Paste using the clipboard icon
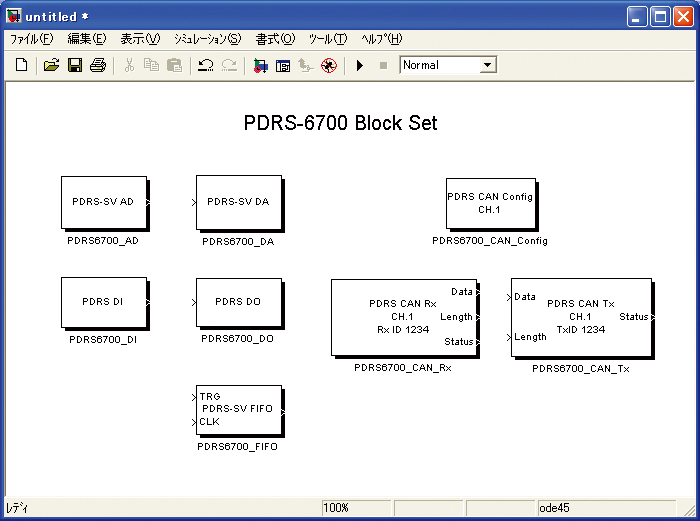 click(x=174, y=65)
